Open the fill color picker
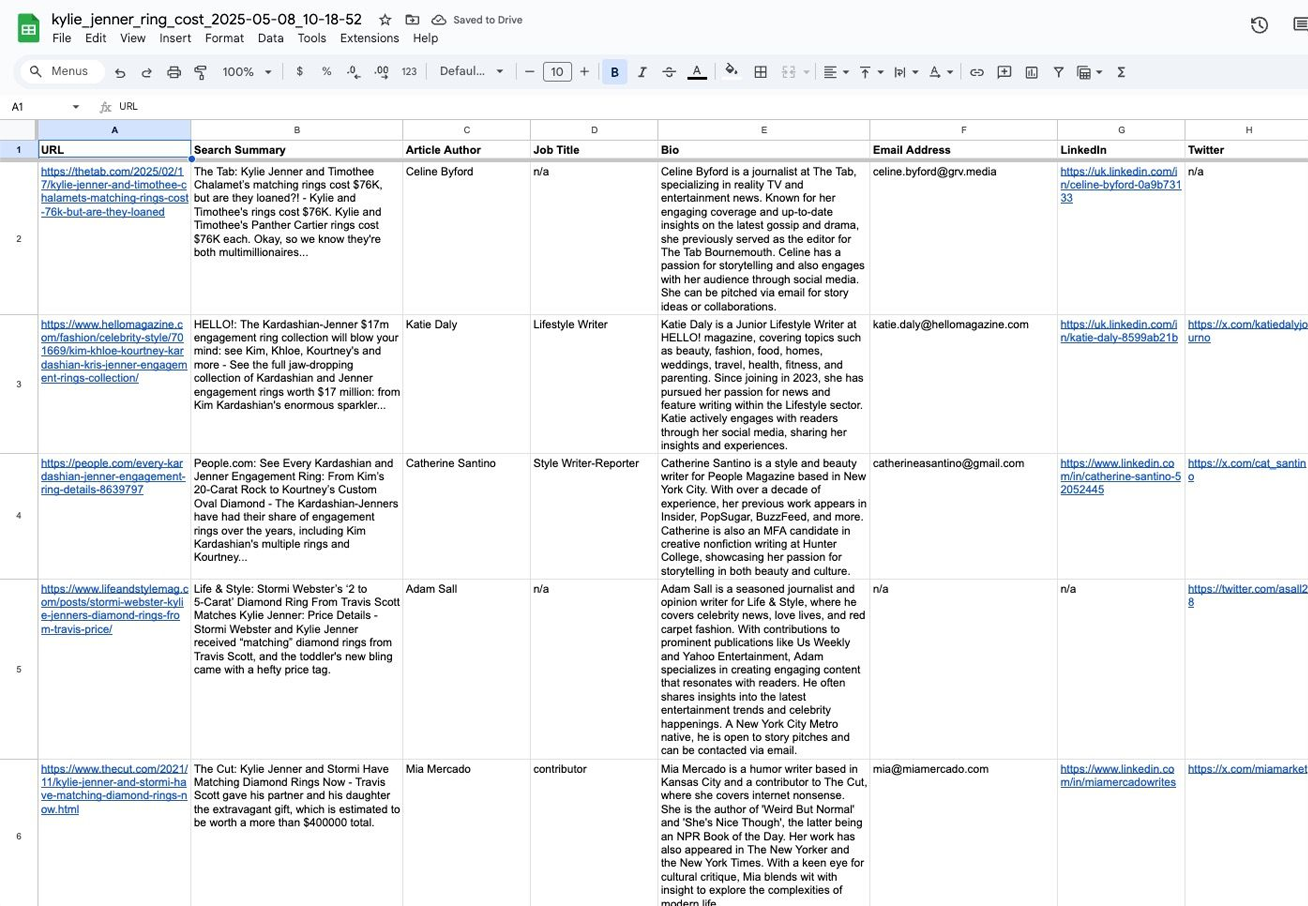This screenshot has height=906, width=1308. 732,72
